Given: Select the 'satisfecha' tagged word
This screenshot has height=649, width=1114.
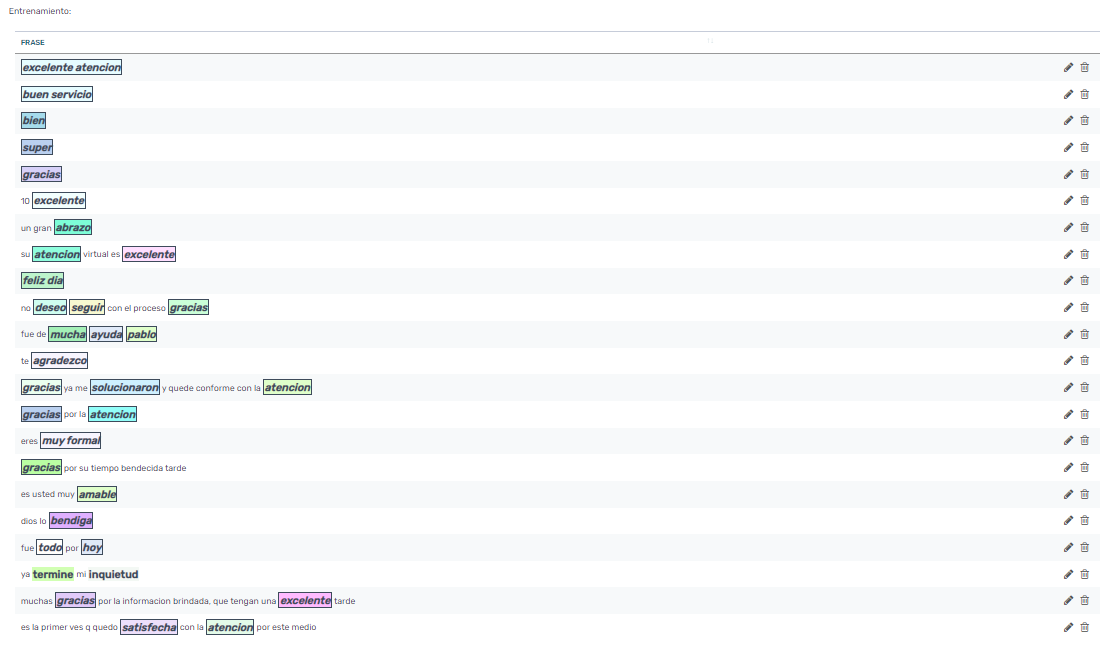Looking at the screenshot, I should (149, 627).
